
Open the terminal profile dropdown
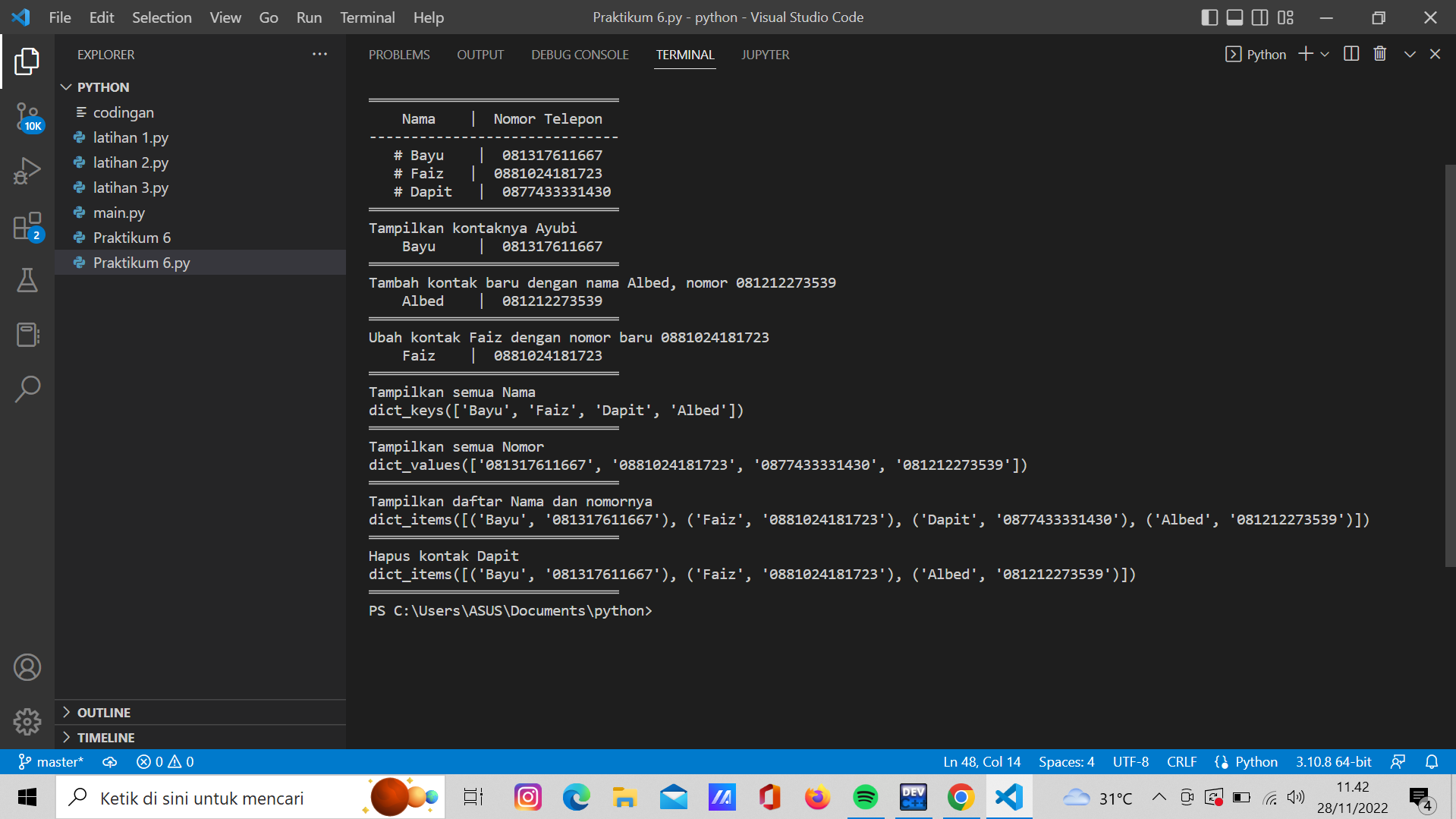1325,54
